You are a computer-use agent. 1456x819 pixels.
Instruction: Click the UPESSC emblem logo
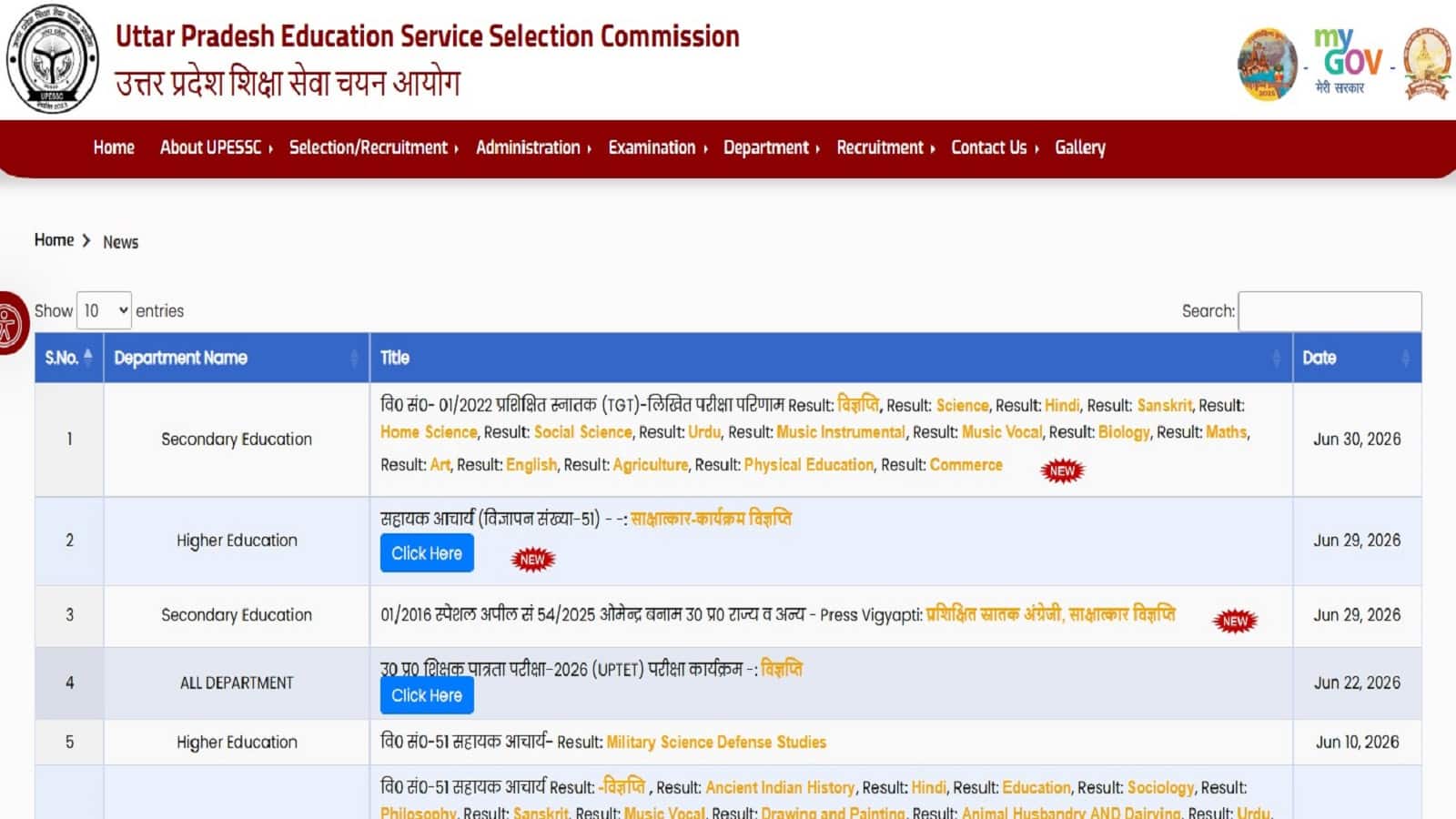53,60
